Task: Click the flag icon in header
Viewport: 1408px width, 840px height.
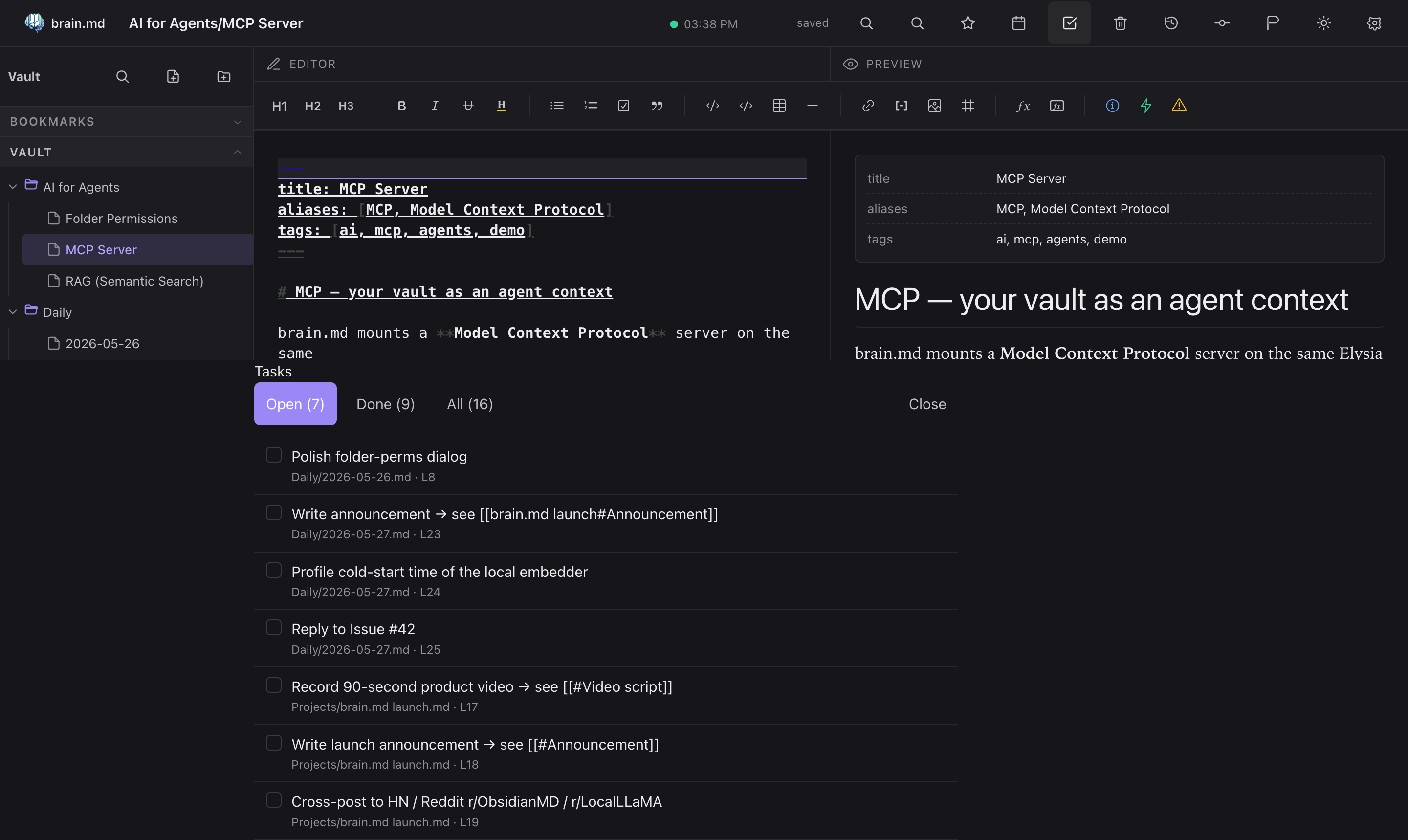Action: click(x=1273, y=23)
